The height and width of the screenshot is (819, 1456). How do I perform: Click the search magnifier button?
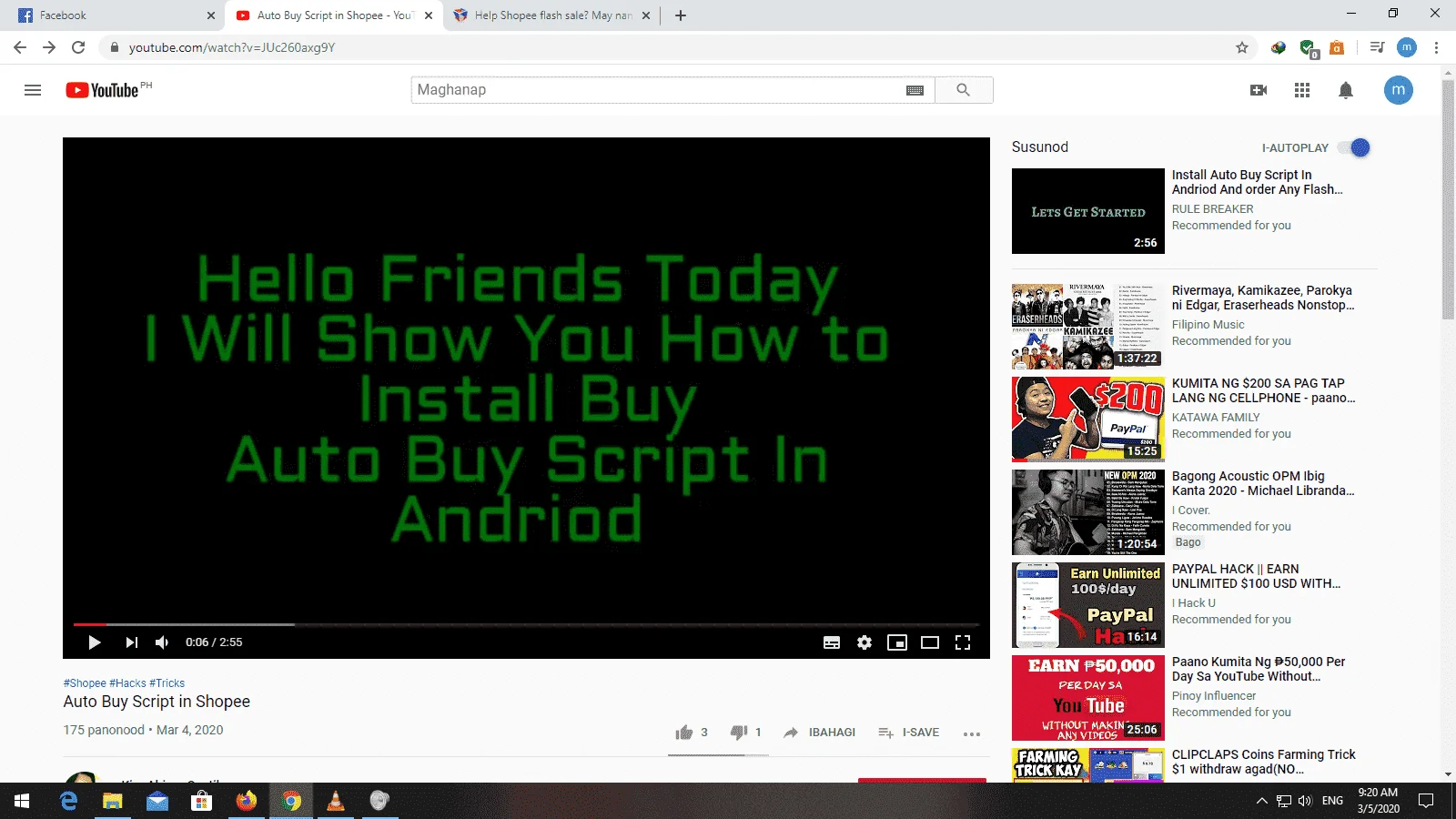pyautogui.click(x=964, y=90)
